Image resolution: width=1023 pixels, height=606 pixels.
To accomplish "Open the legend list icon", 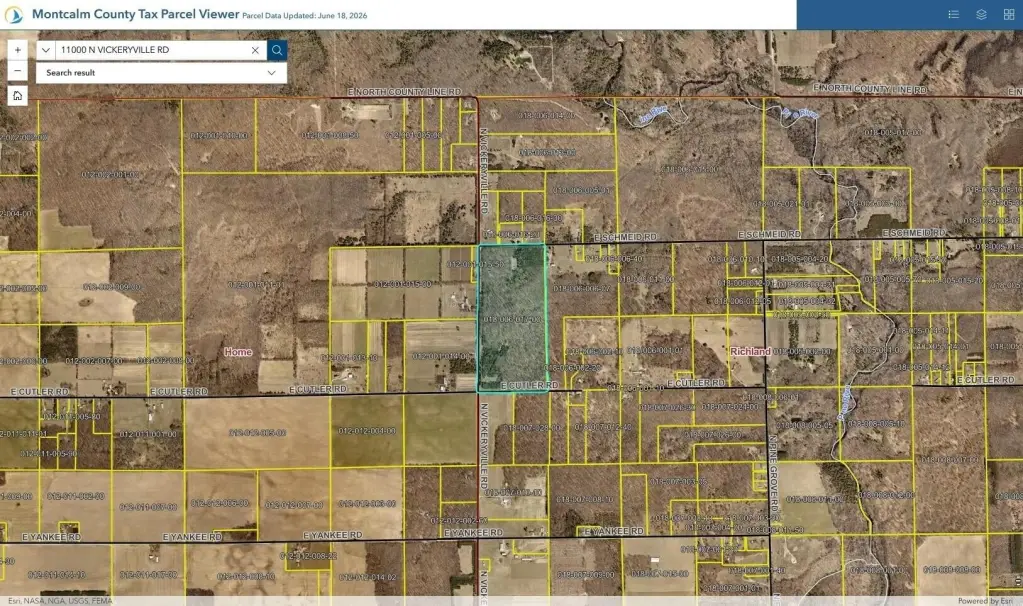I will 953,14.
